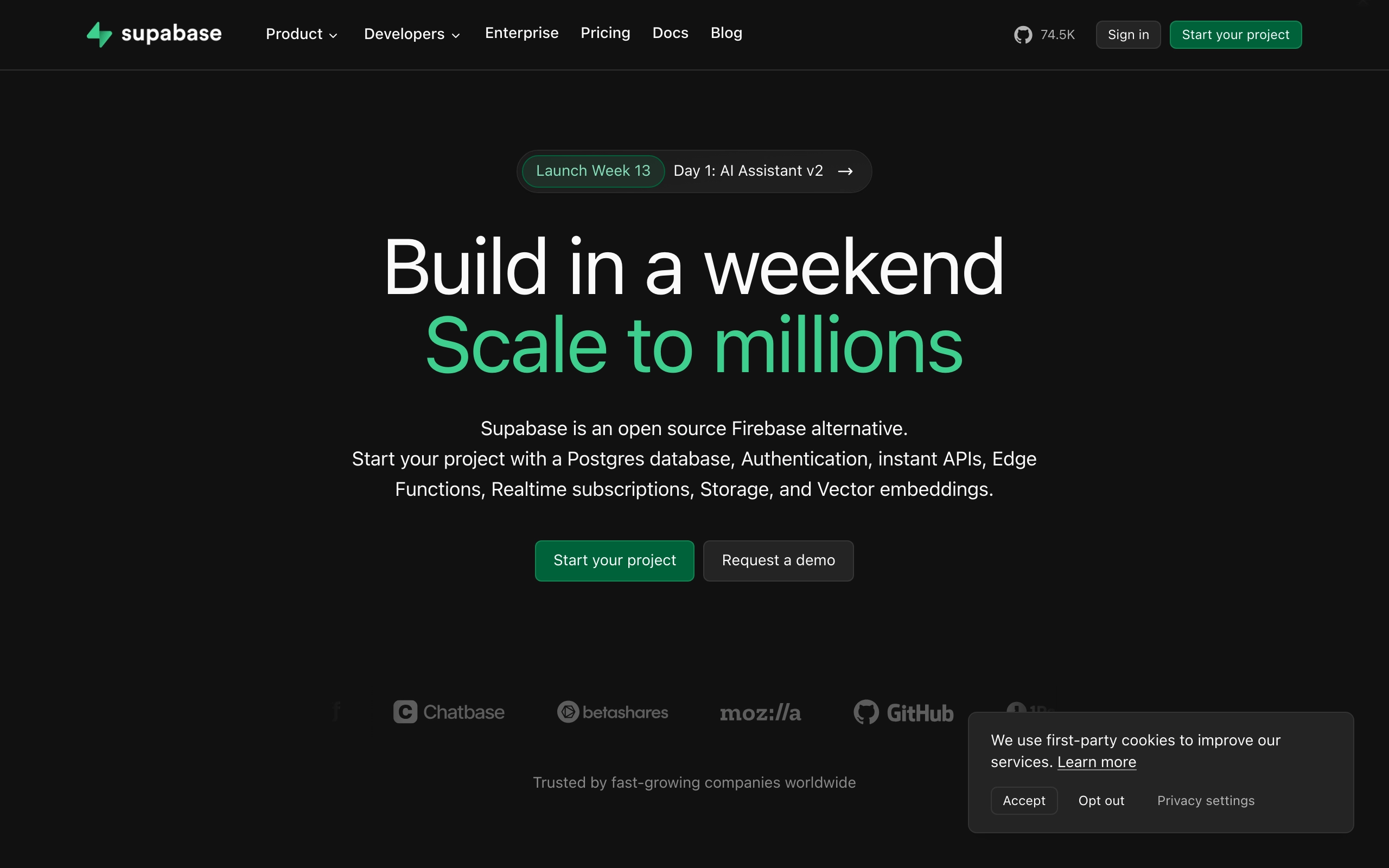The image size is (1389, 868).
Task: Click the betashares logo
Action: (613, 712)
